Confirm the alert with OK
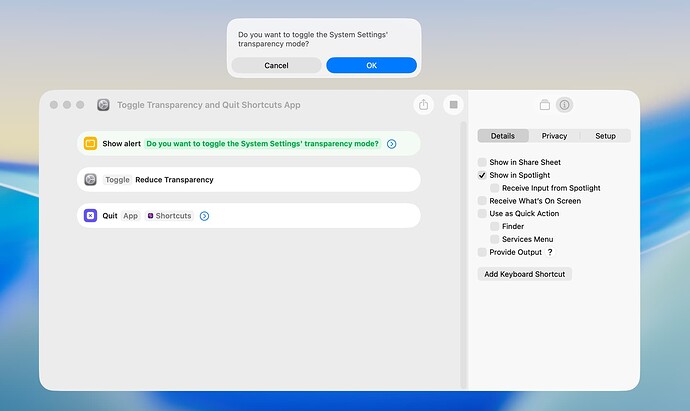Image resolution: width=690 pixels, height=411 pixels. click(371, 65)
